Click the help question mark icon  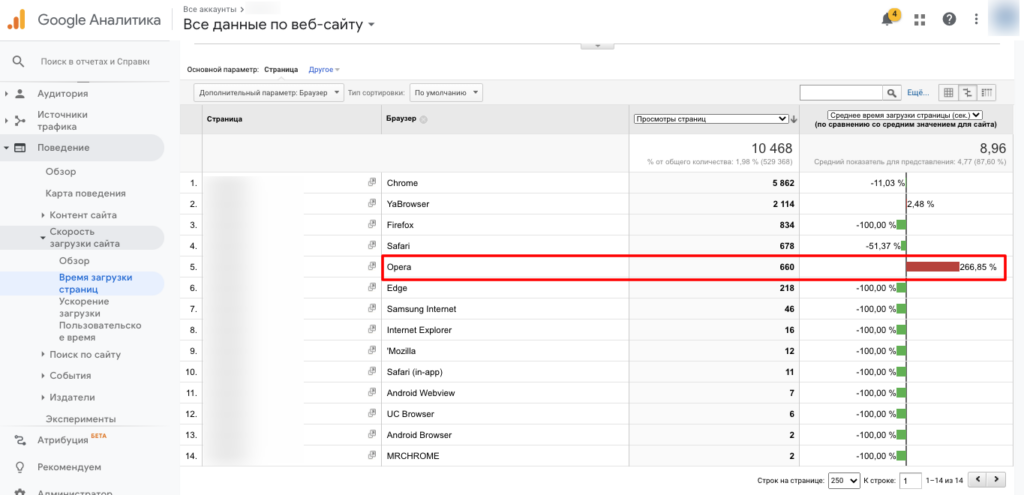tap(949, 19)
